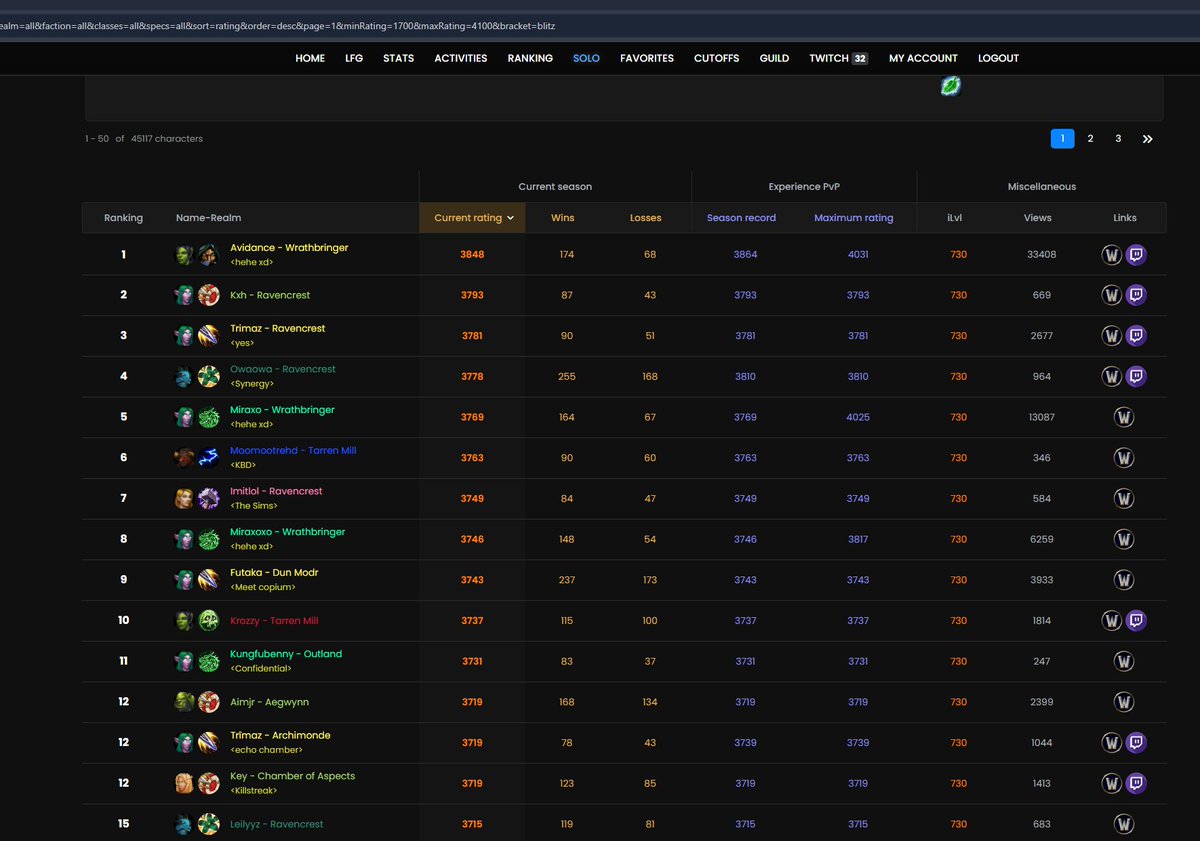1200x841 pixels.
Task: Click the W armory icon for Futaka
Action: [x=1124, y=579]
